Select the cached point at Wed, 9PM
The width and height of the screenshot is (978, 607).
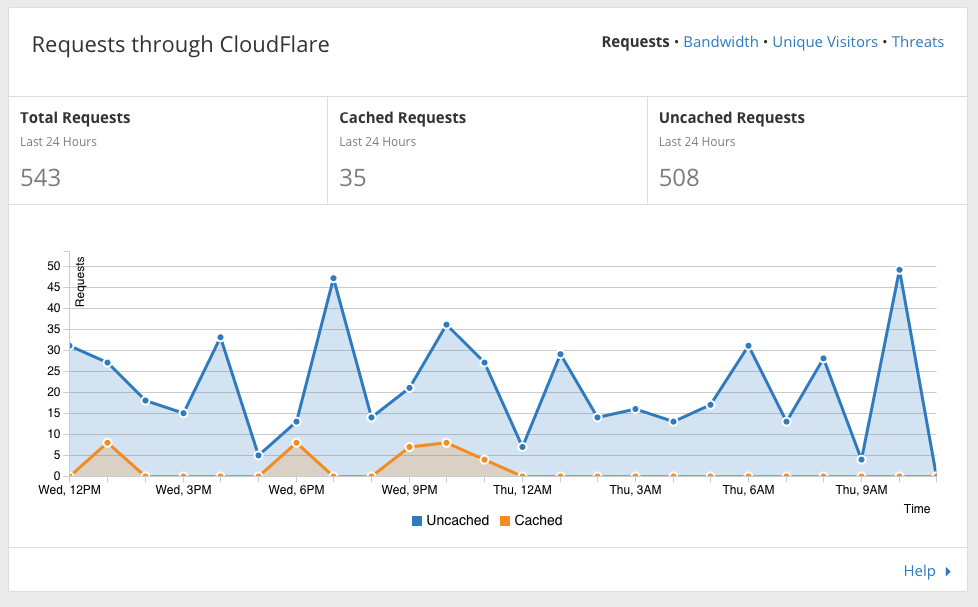pyautogui.click(x=409, y=447)
